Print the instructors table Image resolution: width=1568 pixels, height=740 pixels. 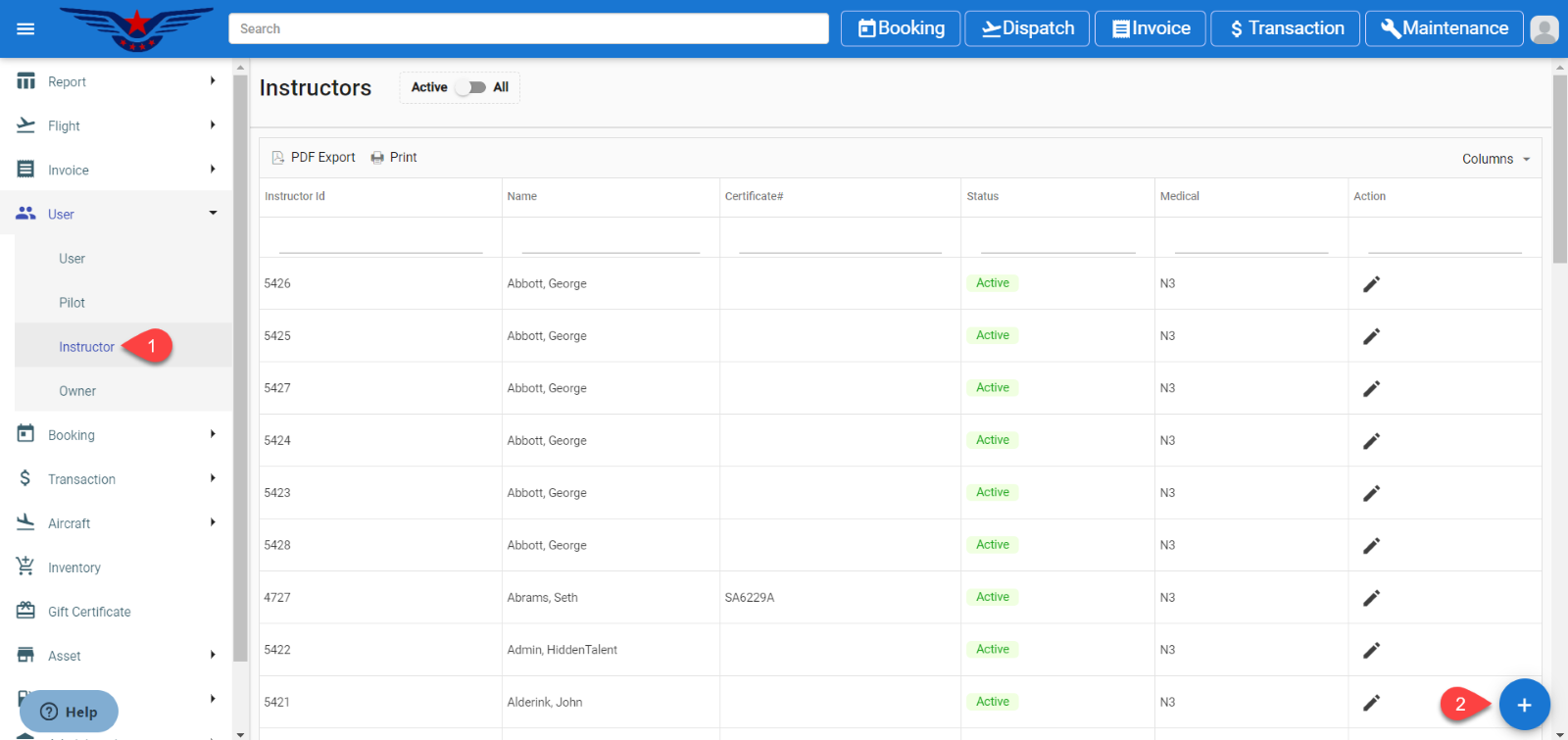pyautogui.click(x=394, y=158)
